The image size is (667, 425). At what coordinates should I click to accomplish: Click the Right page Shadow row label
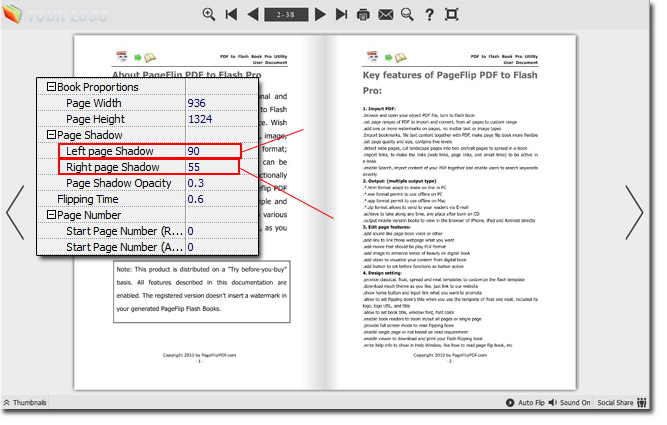pyautogui.click(x=112, y=167)
